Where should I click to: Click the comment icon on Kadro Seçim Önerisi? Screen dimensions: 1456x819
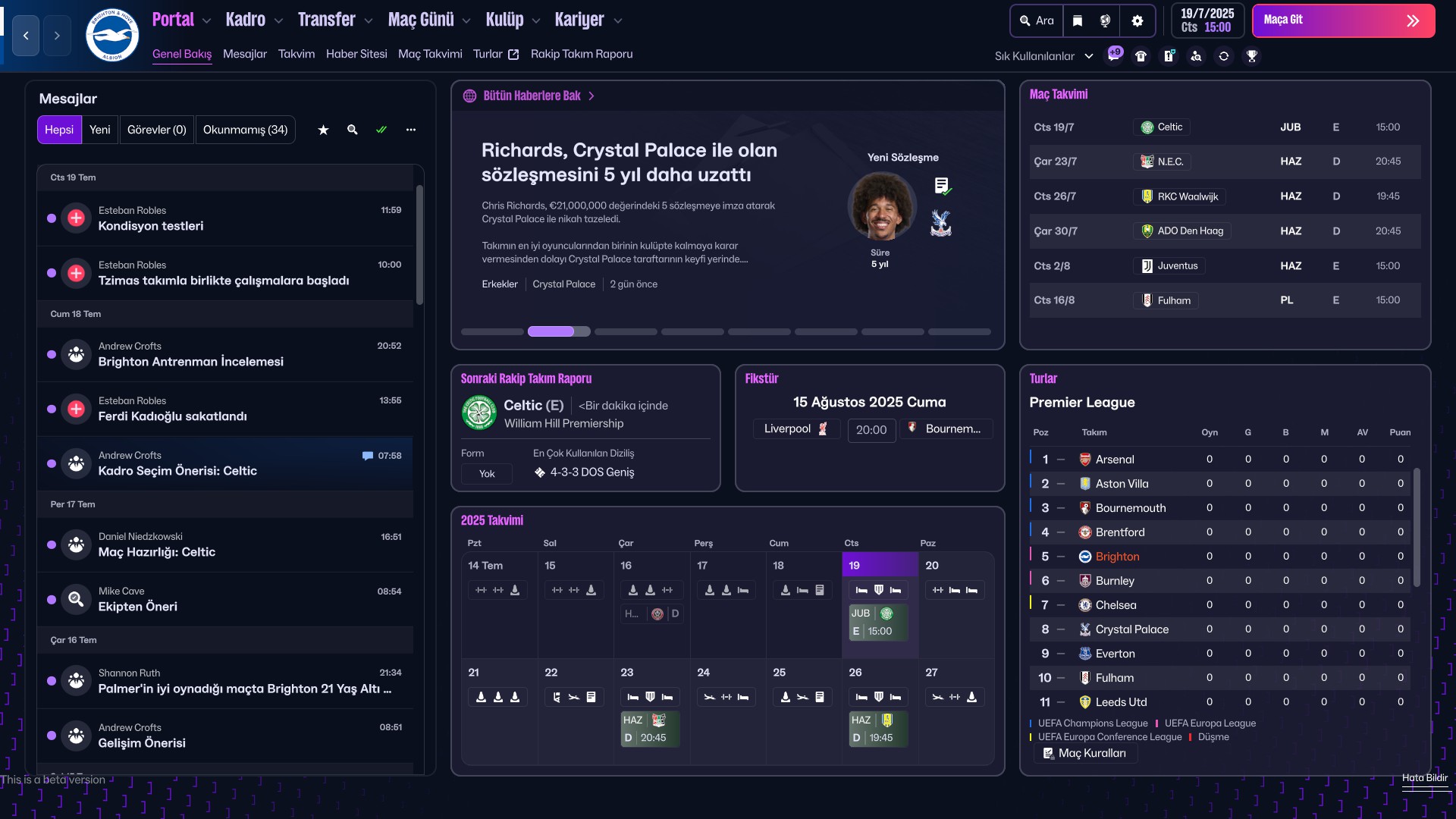coord(368,456)
